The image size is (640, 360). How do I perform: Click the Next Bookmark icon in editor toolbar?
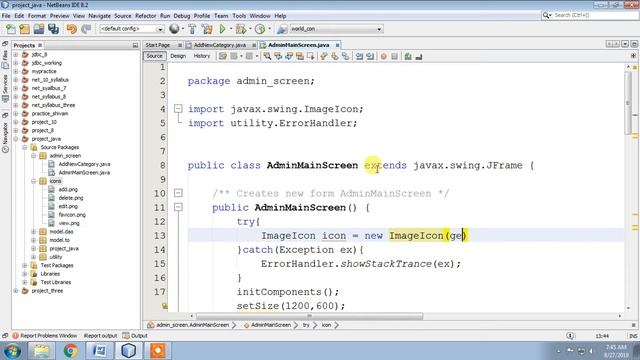coord(335,56)
